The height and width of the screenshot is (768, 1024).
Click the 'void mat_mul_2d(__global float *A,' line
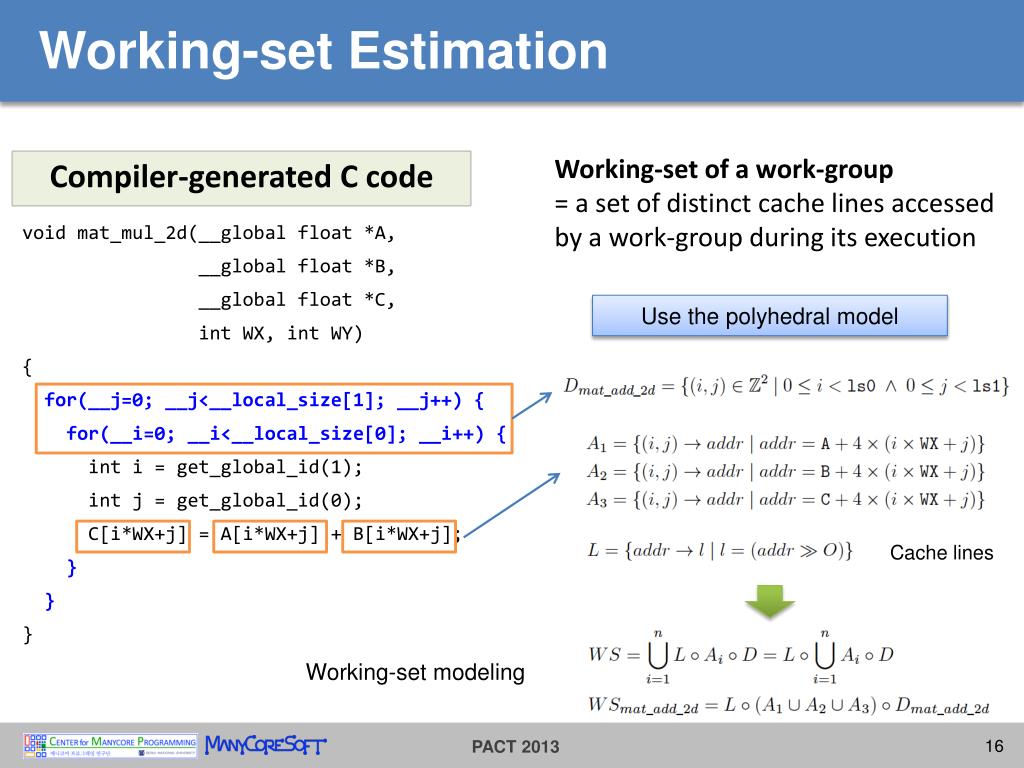coord(208,233)
